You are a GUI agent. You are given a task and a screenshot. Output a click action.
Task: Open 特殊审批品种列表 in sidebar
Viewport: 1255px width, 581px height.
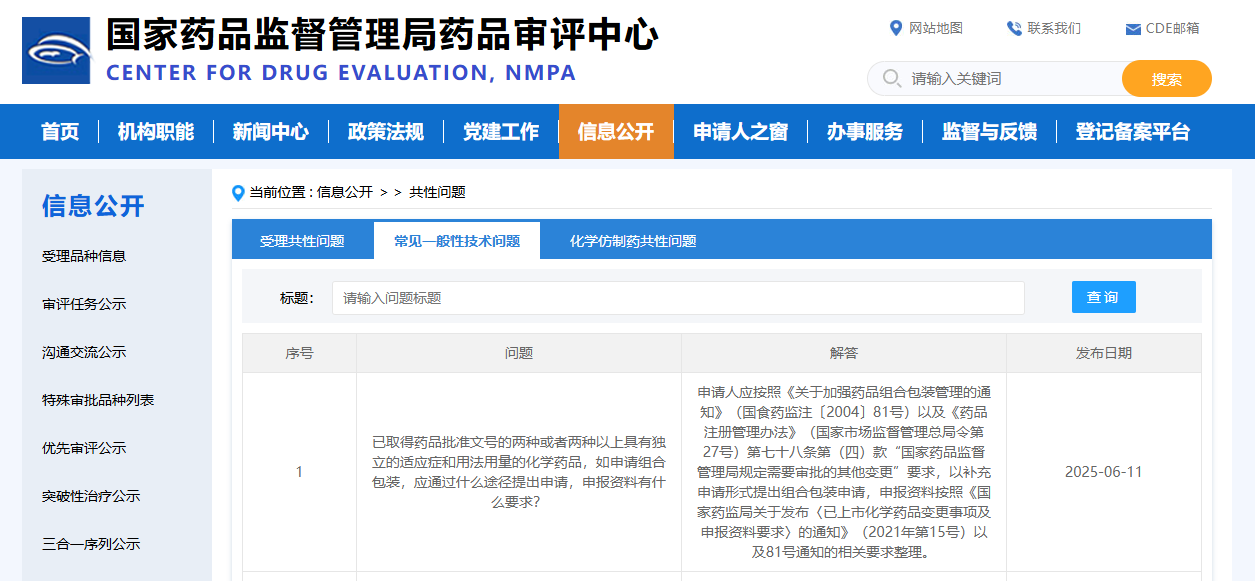[x=98, y=400]
